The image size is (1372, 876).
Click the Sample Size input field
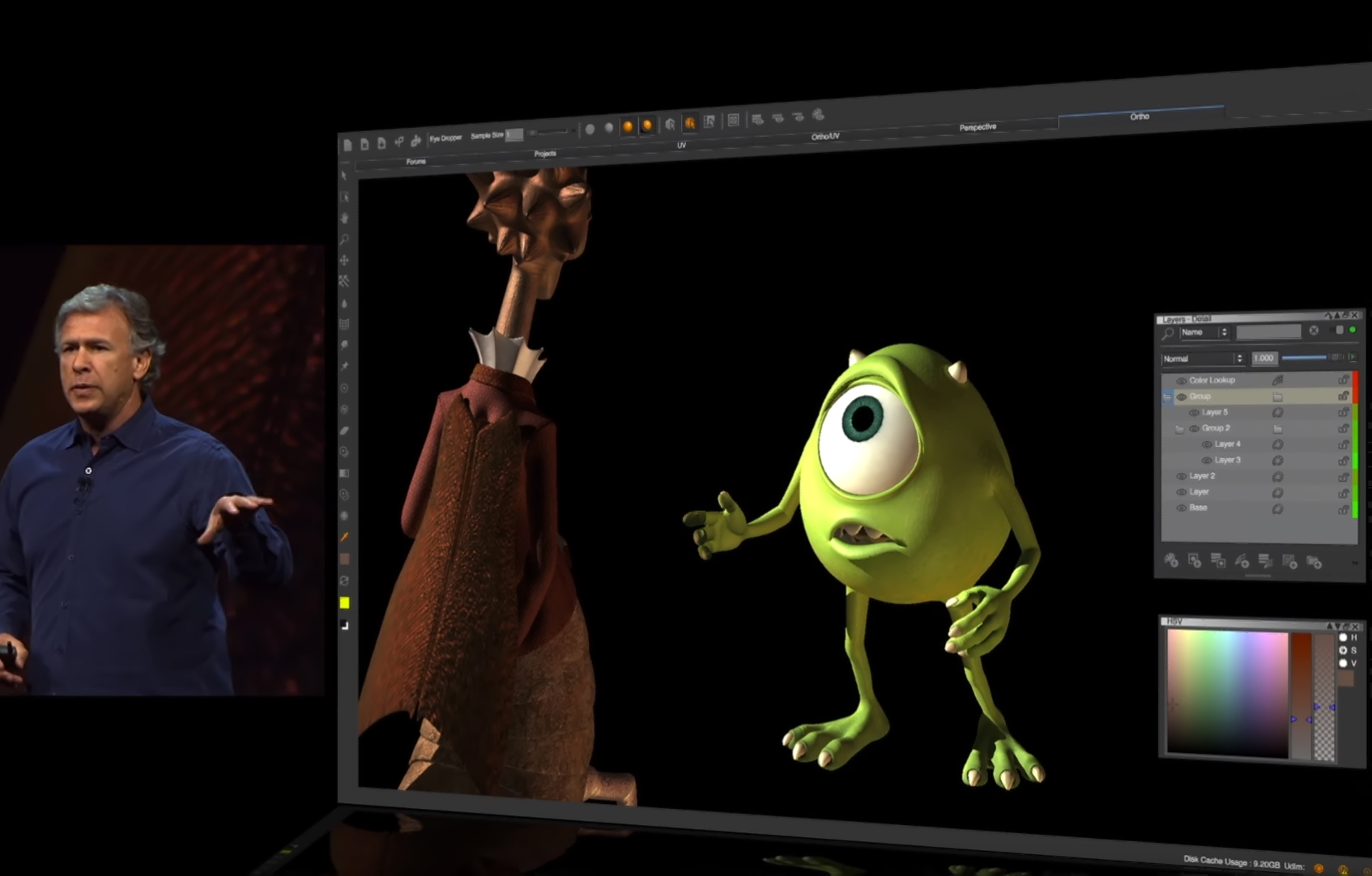coord(514,135)
